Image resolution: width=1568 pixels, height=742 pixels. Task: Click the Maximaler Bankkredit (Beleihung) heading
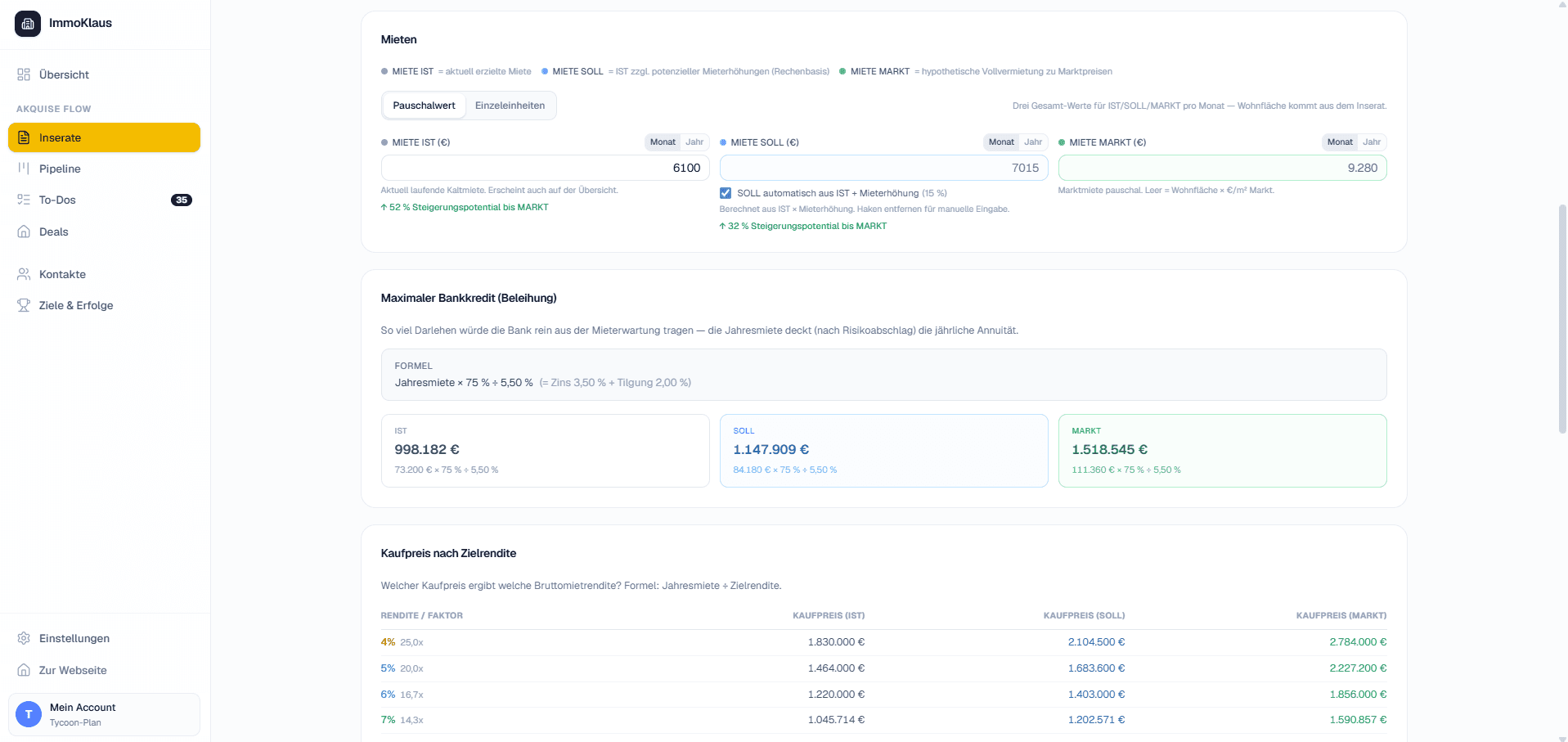469,299
